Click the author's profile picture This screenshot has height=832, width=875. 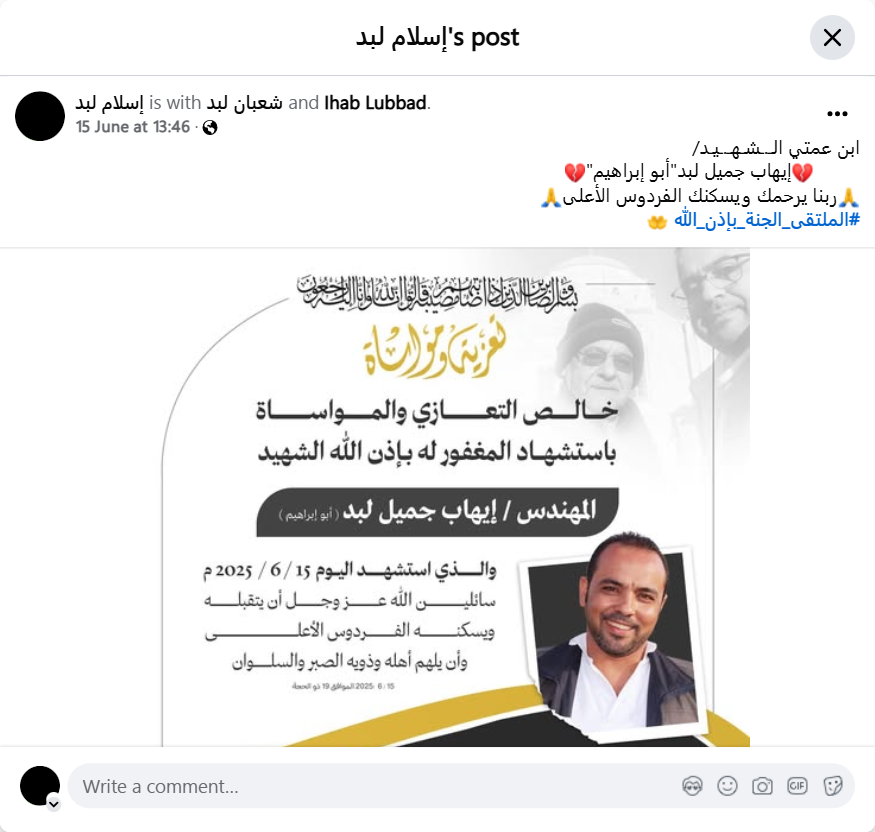coord(40,116)
